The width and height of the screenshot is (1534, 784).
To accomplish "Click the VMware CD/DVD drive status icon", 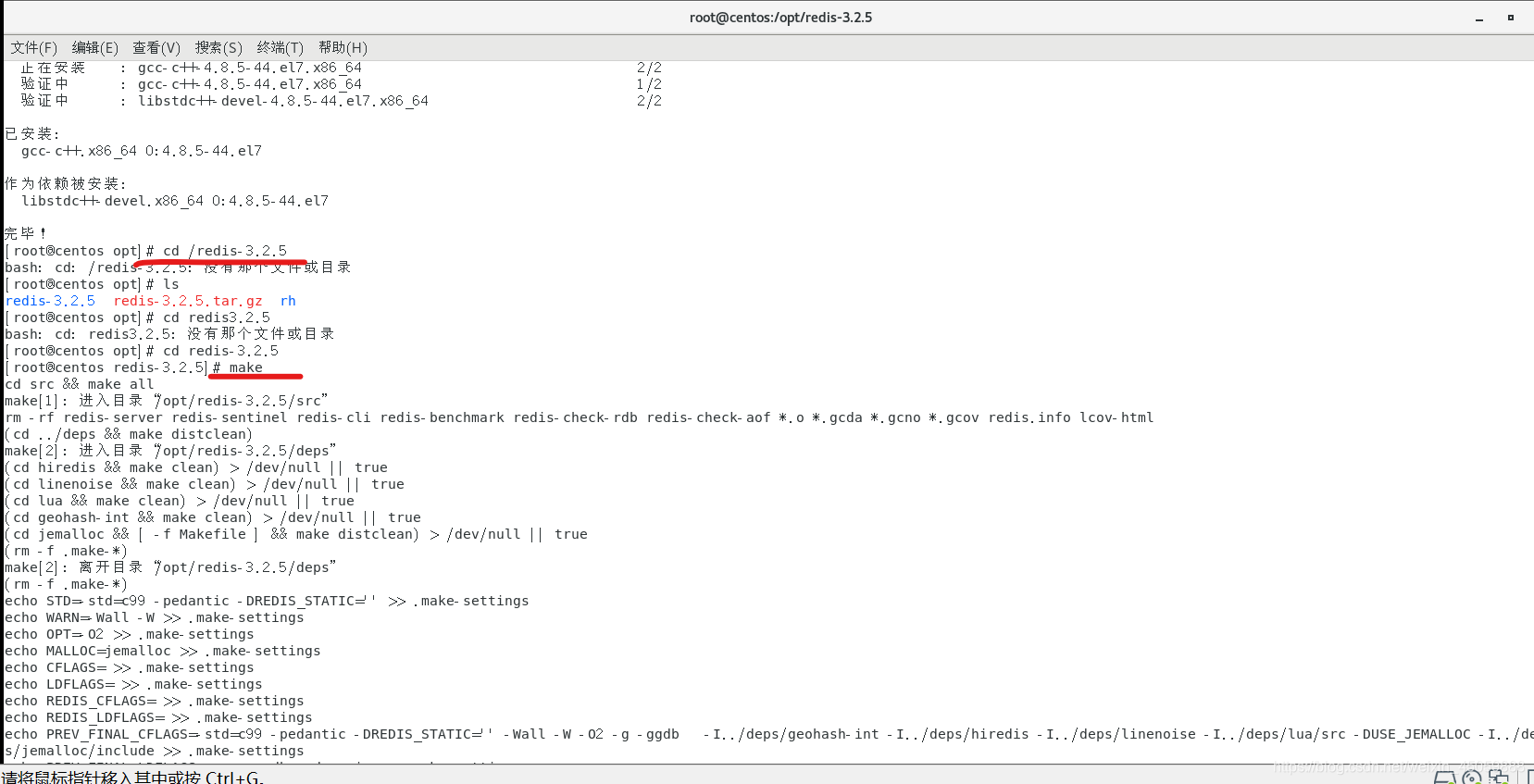I will (x=1472, y=778).
